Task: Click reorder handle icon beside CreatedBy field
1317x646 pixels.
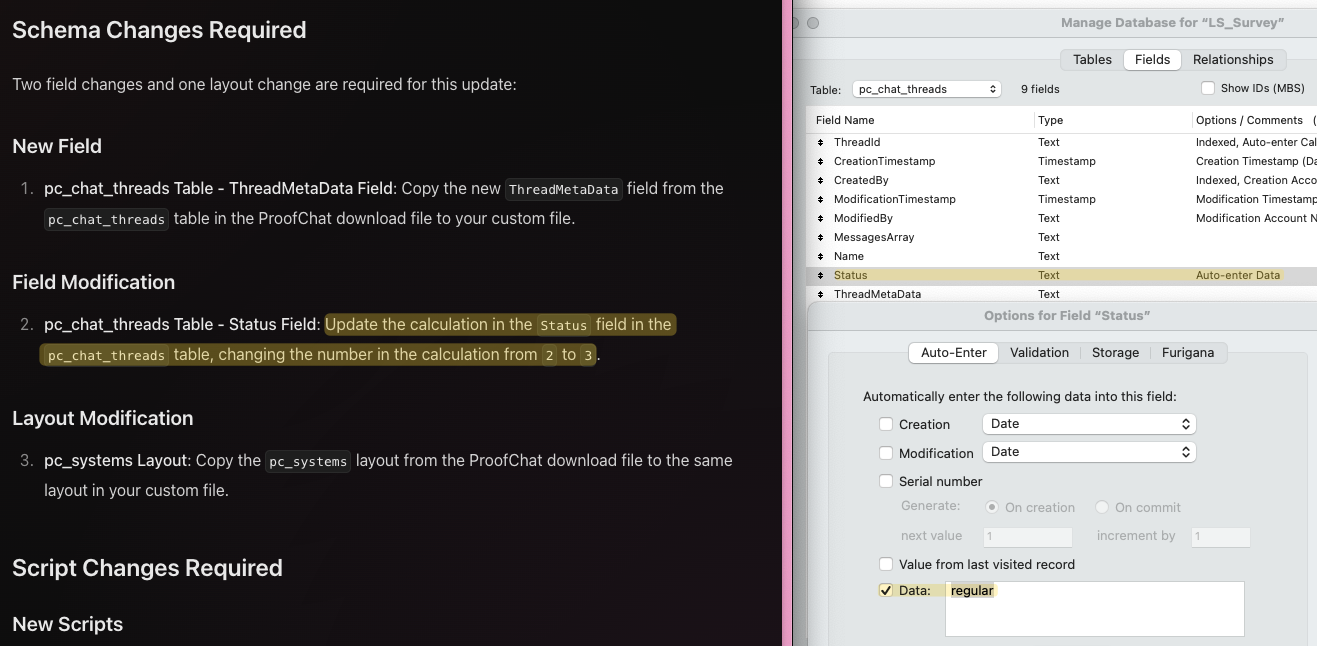Action: click(821, 181)
